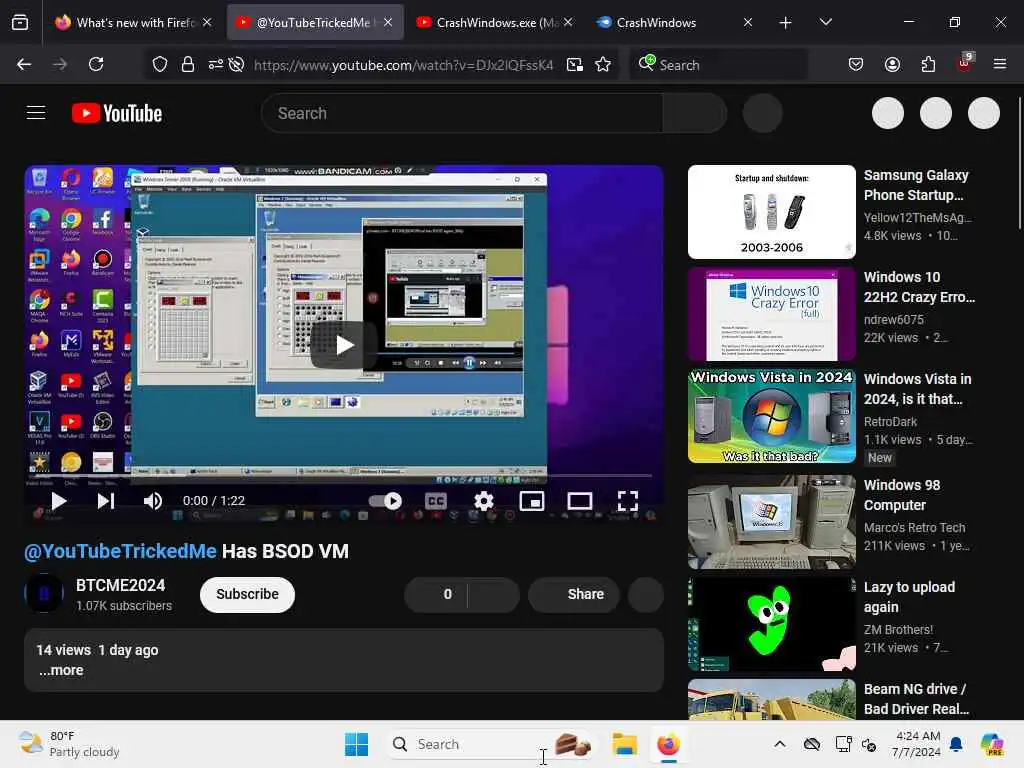Click the Windows taskbar Search box
This screenshot has height=768, width=1024.
(x=492, y=744)
